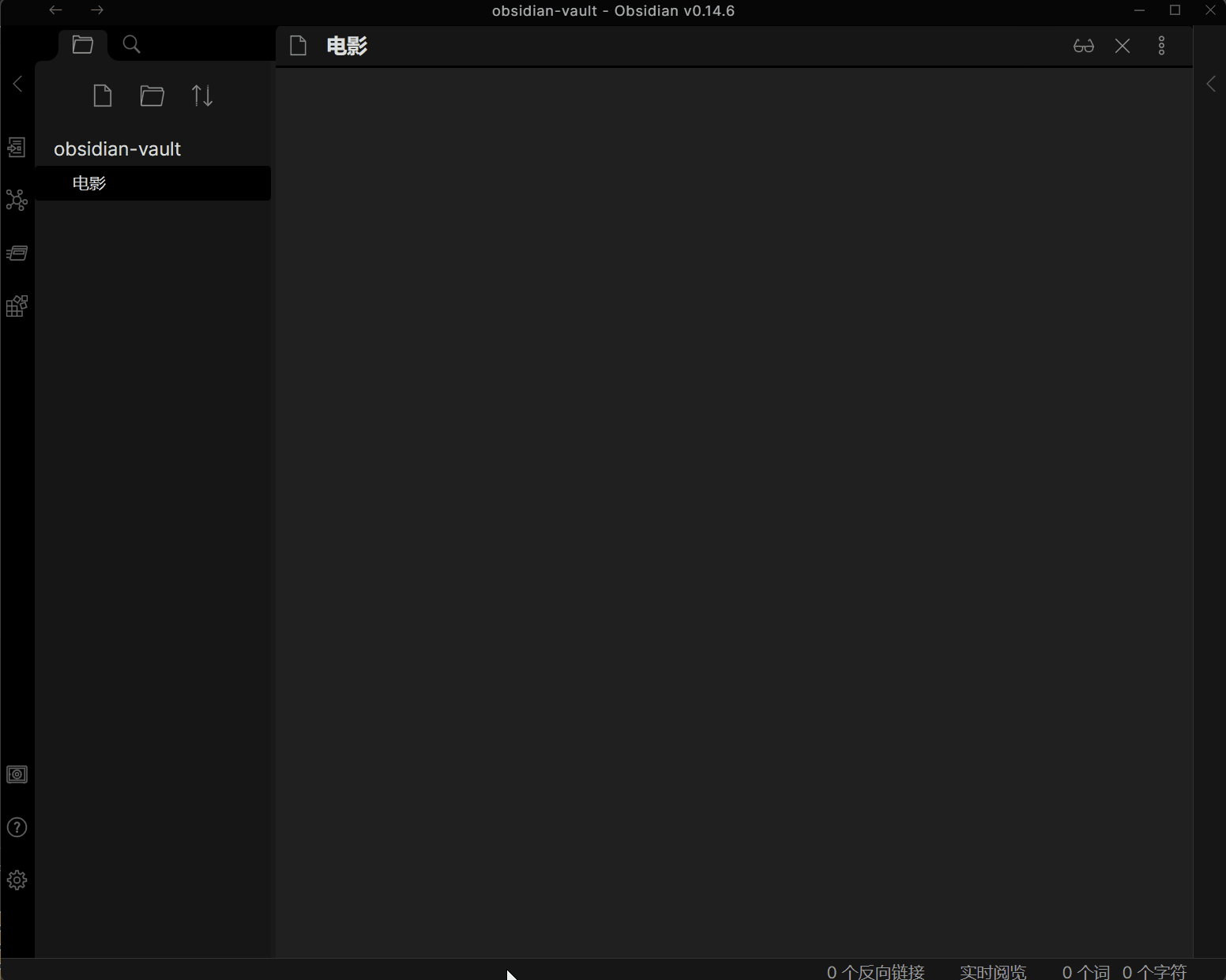Open the settings gear
This screenshot has width=1226, height=980.
pos(17,880)
